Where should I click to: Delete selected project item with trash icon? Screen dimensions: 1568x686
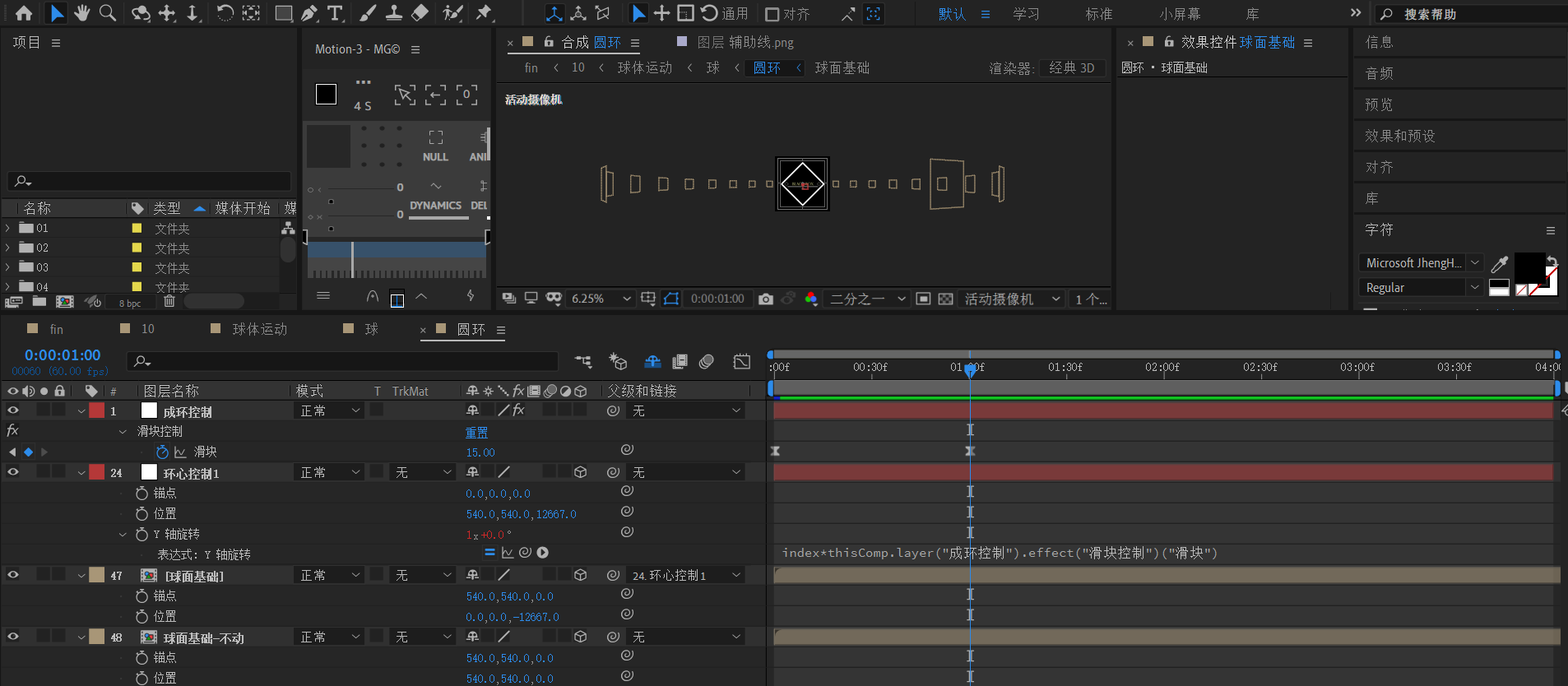[x=169, y=302]
